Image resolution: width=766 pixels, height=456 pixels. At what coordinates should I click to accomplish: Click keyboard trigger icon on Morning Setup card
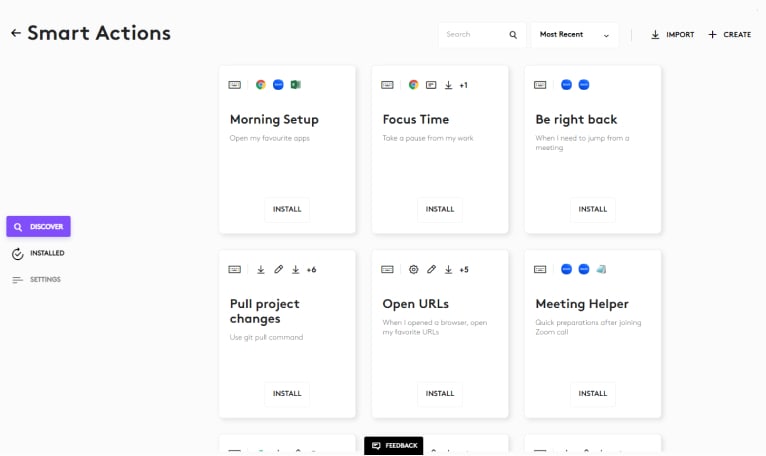pyautogui.click(x=234, y=85)
